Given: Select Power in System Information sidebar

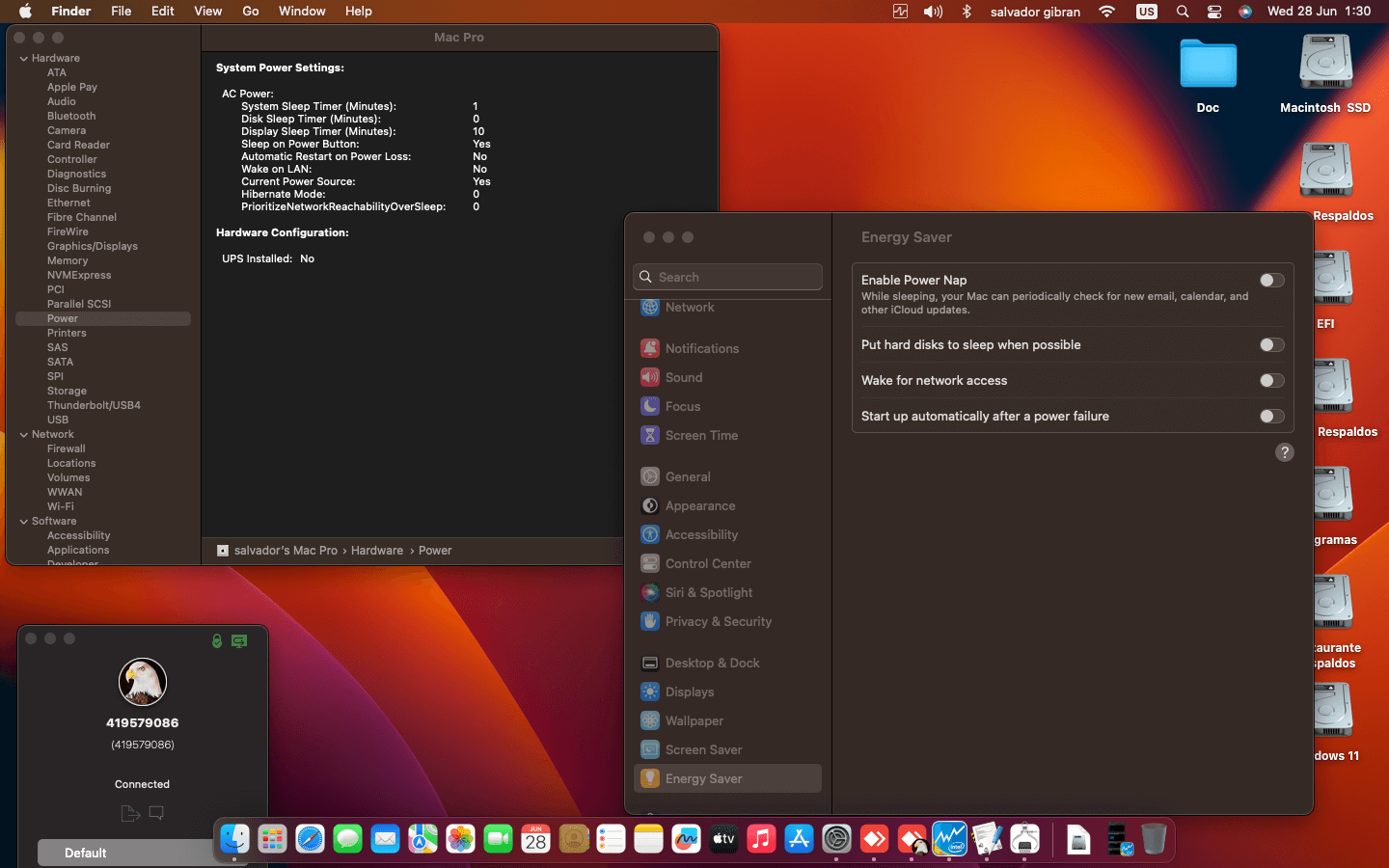Looking at the screenshot, I should [103, 318].
